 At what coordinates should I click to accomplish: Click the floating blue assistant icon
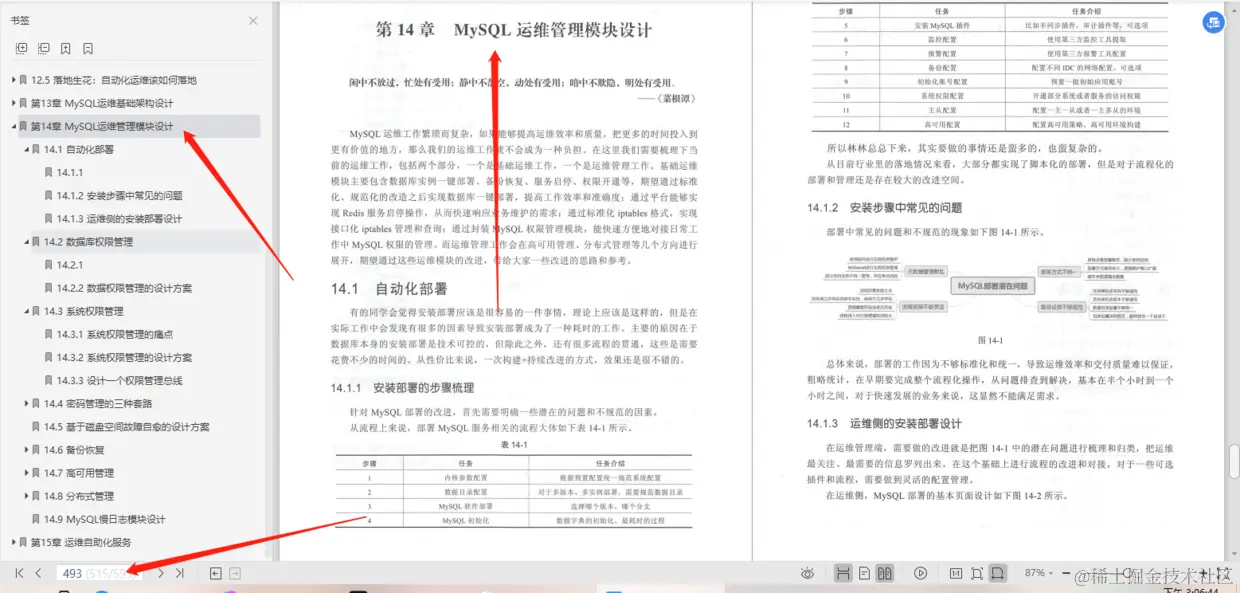(1213, 22)
